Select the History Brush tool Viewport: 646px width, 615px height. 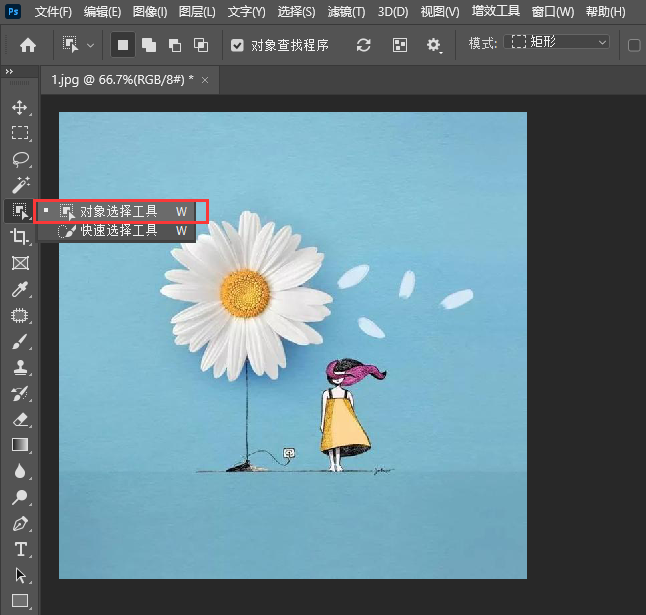coord(20,393)
